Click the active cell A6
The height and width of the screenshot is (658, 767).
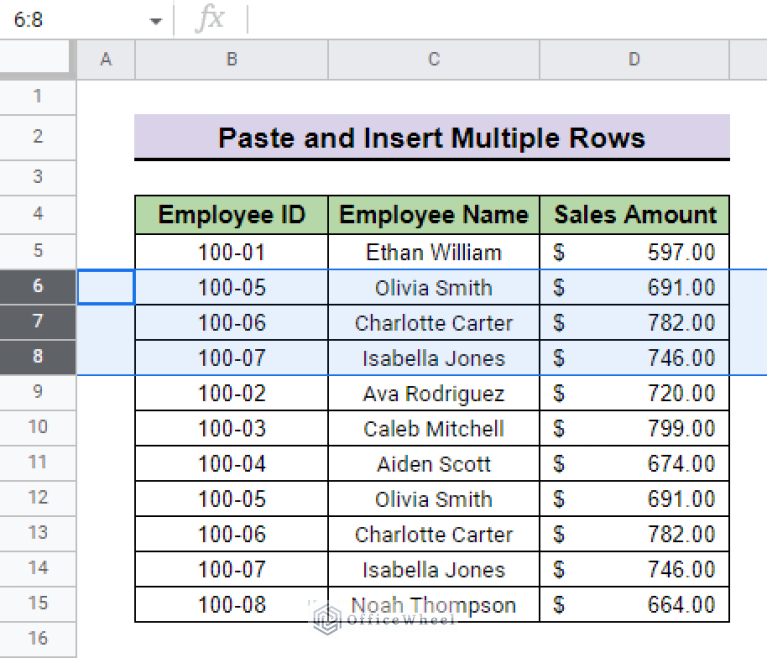pyautogui.click(x=106, y=287)
